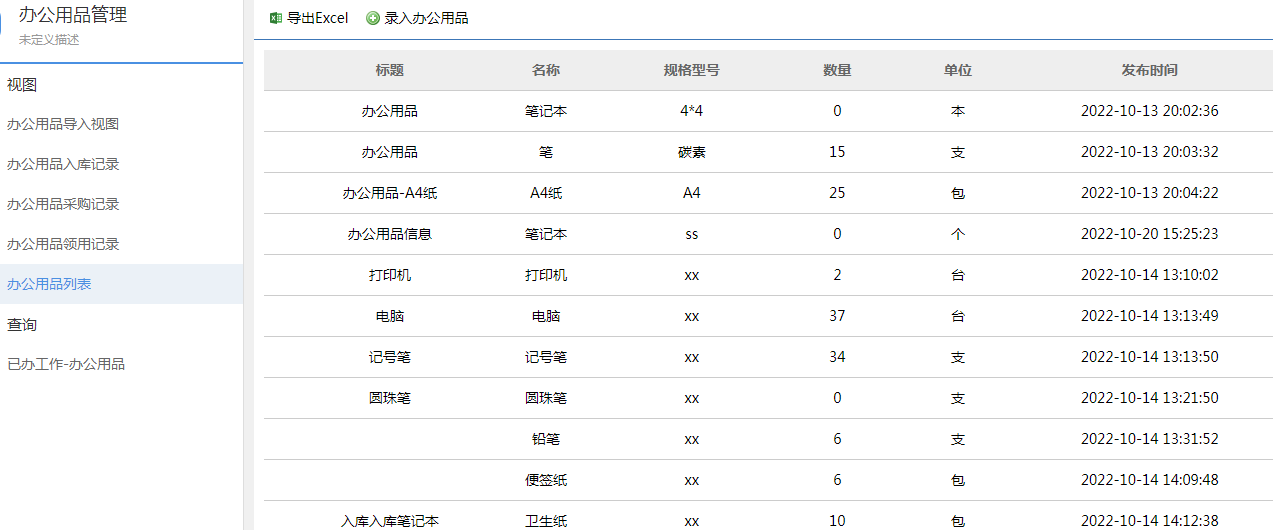Select 办公用品领用记录 sidebar item

pyautogui.click(x=63, y=244)
